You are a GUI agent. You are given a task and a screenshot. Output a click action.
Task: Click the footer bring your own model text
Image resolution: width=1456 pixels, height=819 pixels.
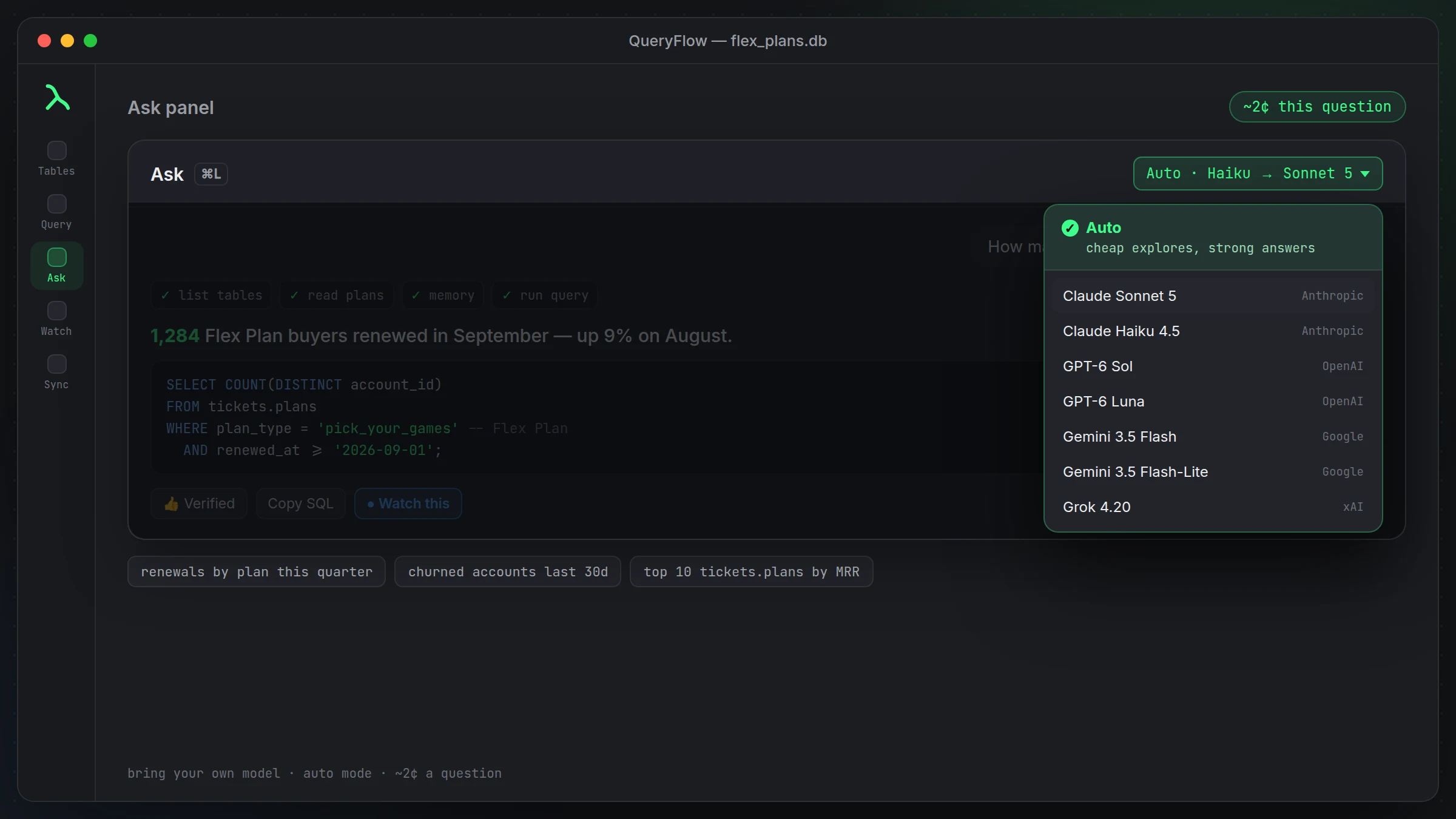tap(314, 773)
